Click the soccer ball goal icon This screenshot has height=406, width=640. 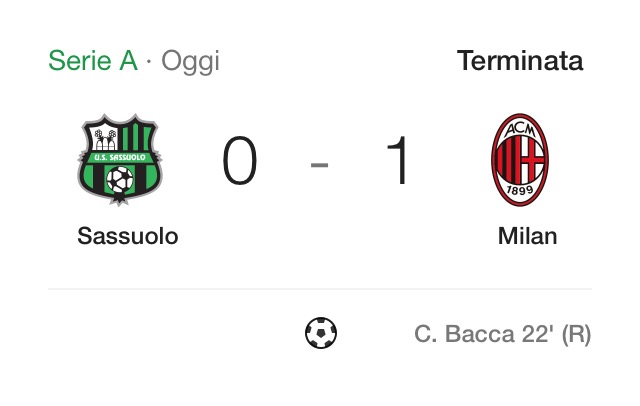click(321, 333)
